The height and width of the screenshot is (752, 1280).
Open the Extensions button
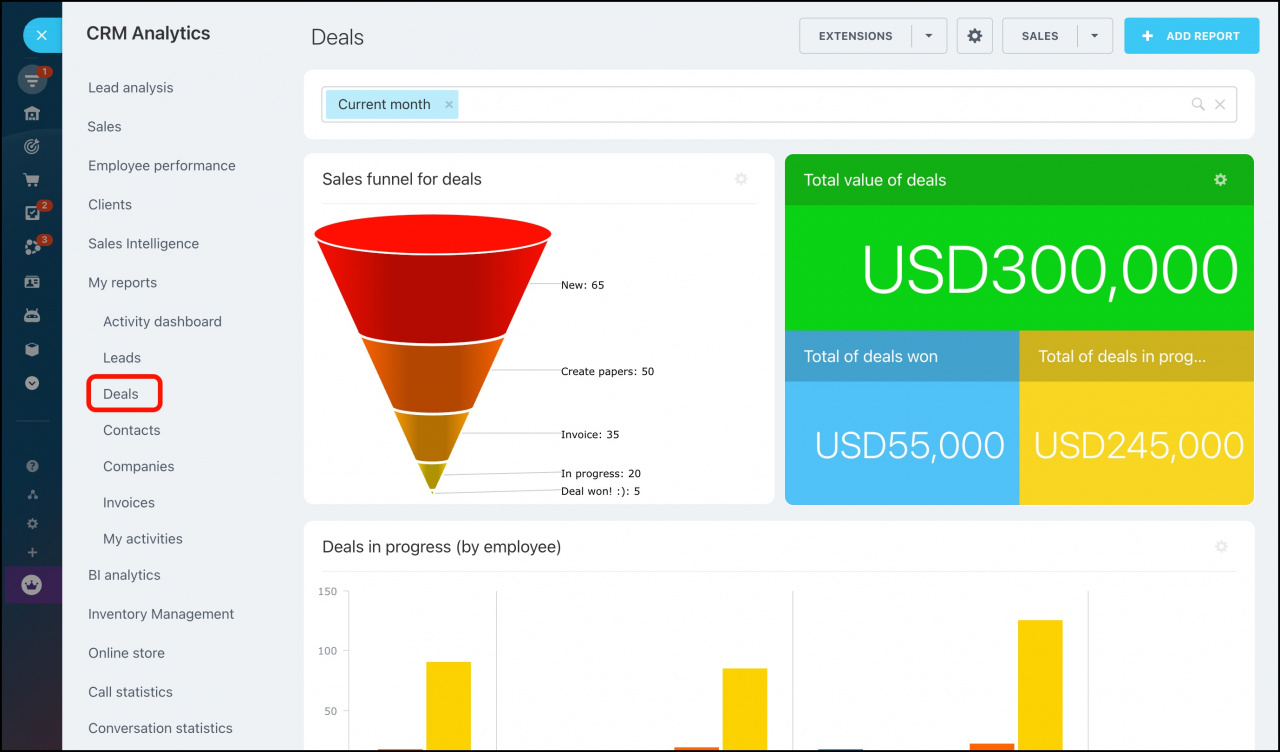pos(856,36)
